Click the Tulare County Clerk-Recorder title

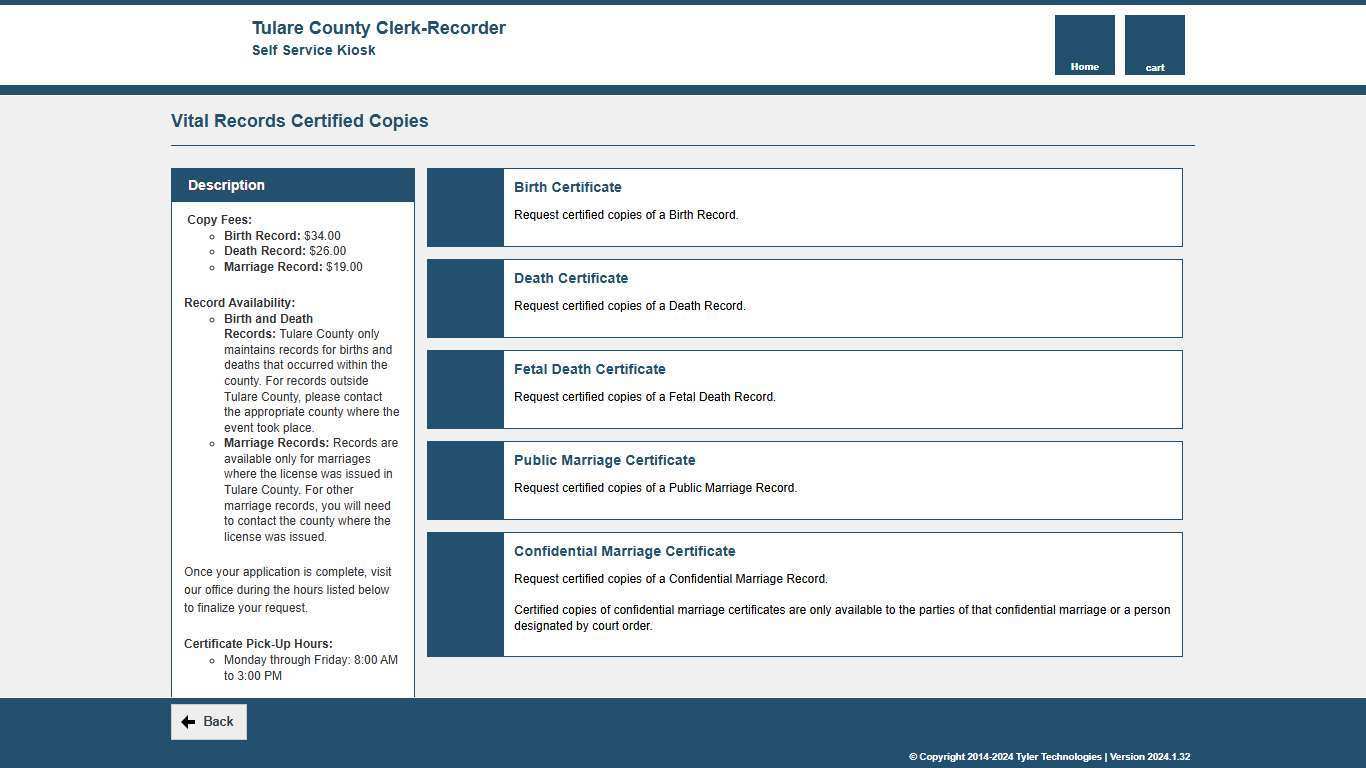tap(378, 28)
